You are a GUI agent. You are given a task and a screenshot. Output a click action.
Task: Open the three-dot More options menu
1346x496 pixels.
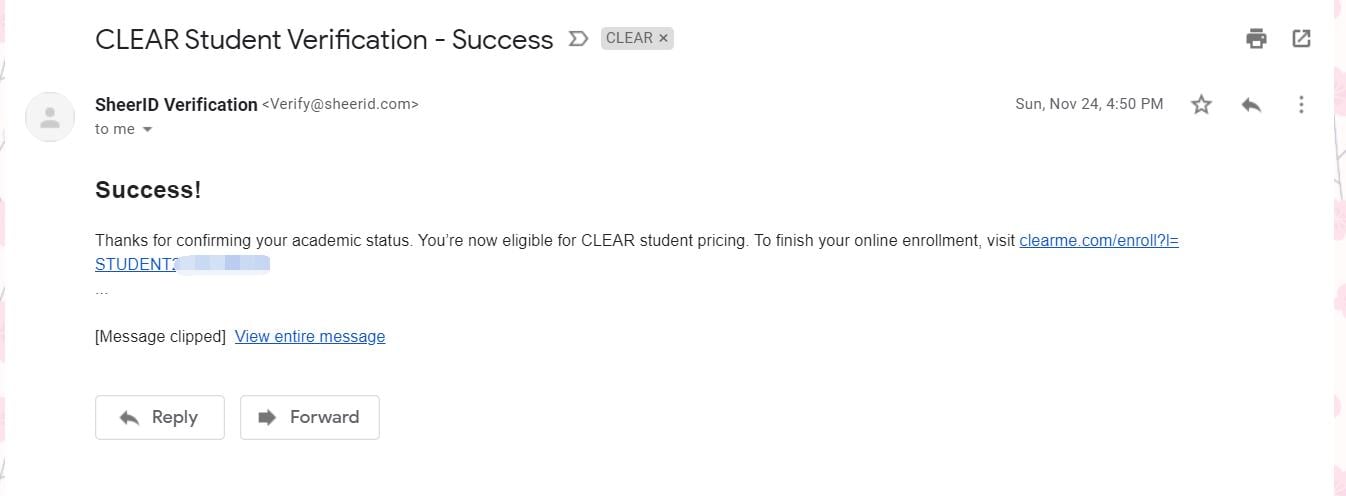[1301, 104]
